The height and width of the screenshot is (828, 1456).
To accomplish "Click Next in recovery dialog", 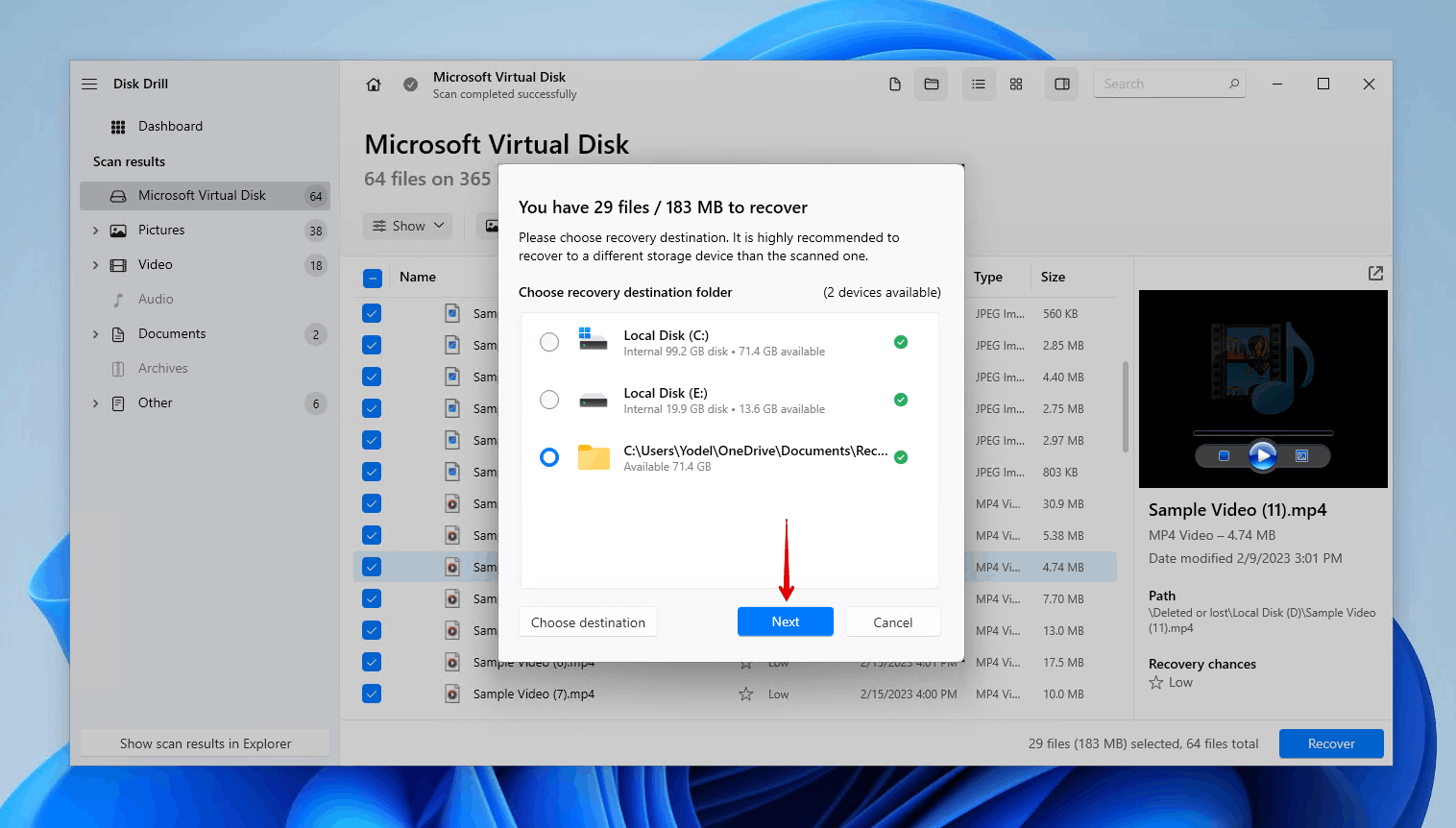I will (786, 621).
